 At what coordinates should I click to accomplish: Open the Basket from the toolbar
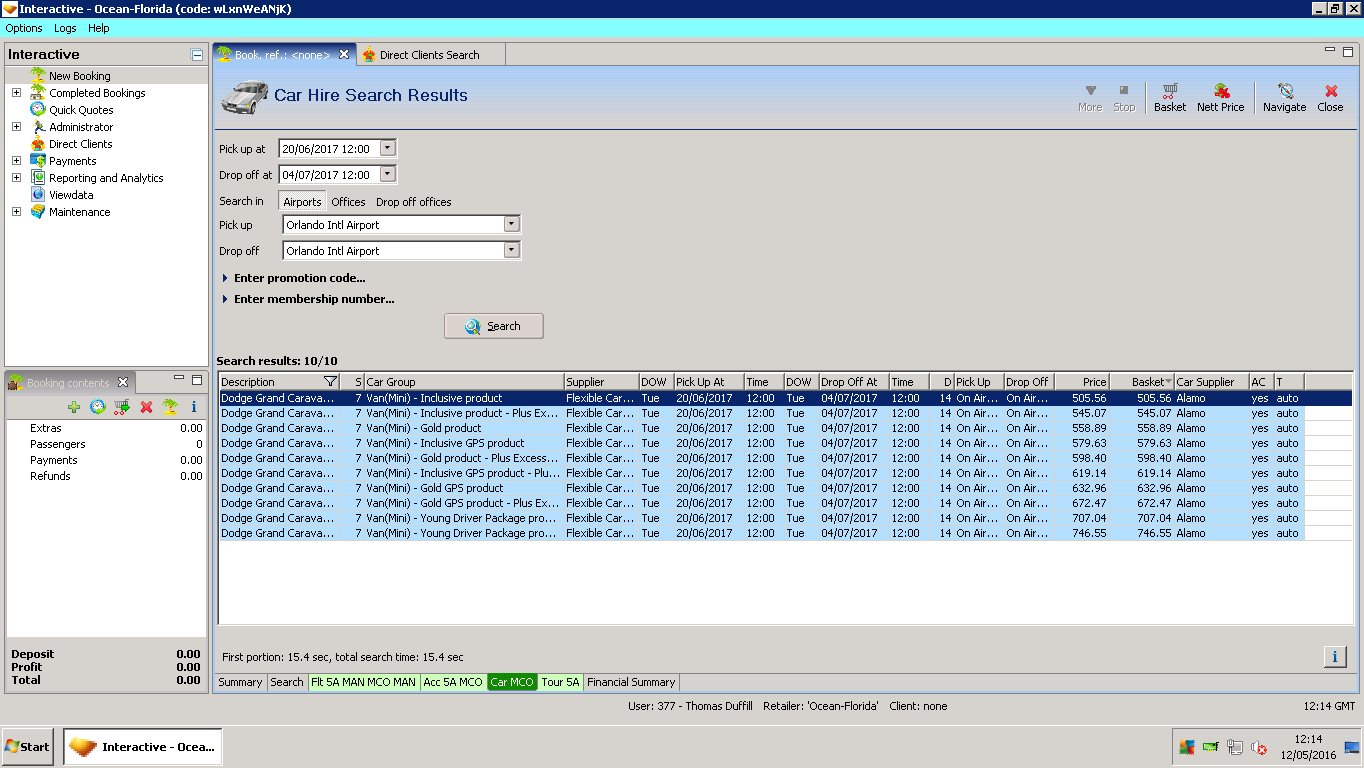[1169, 97]
